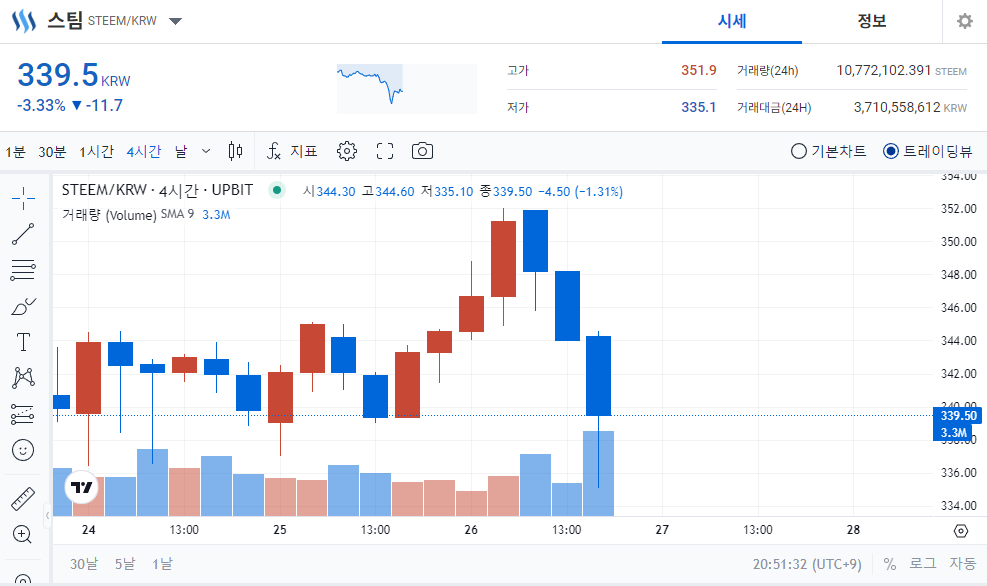Select the text annotation tool
987x586 pixels.
pos(23,342)
